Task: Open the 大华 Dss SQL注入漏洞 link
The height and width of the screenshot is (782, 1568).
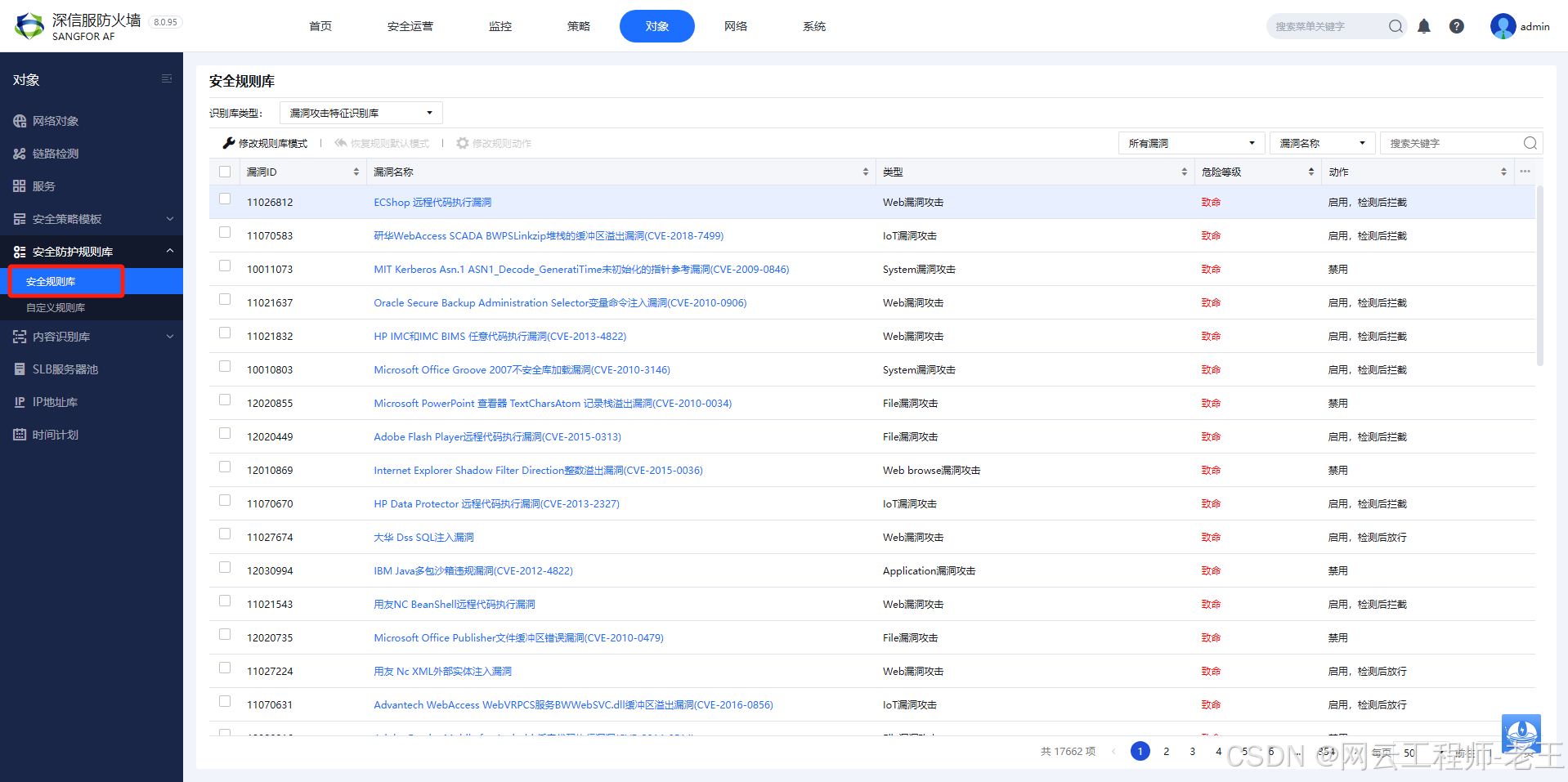Action: [423, 538]
